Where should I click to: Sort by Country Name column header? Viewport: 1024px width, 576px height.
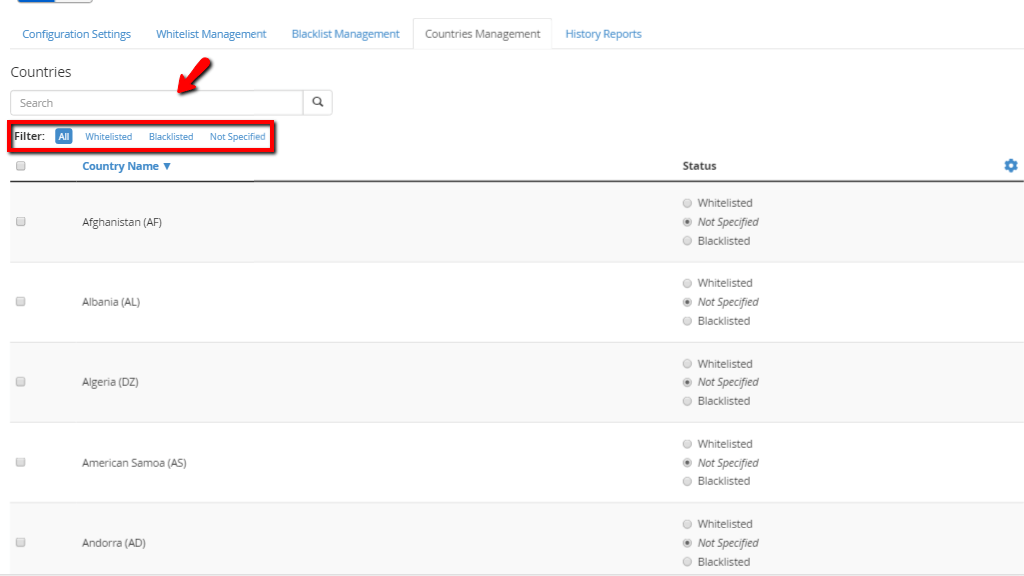click(126, 166)
